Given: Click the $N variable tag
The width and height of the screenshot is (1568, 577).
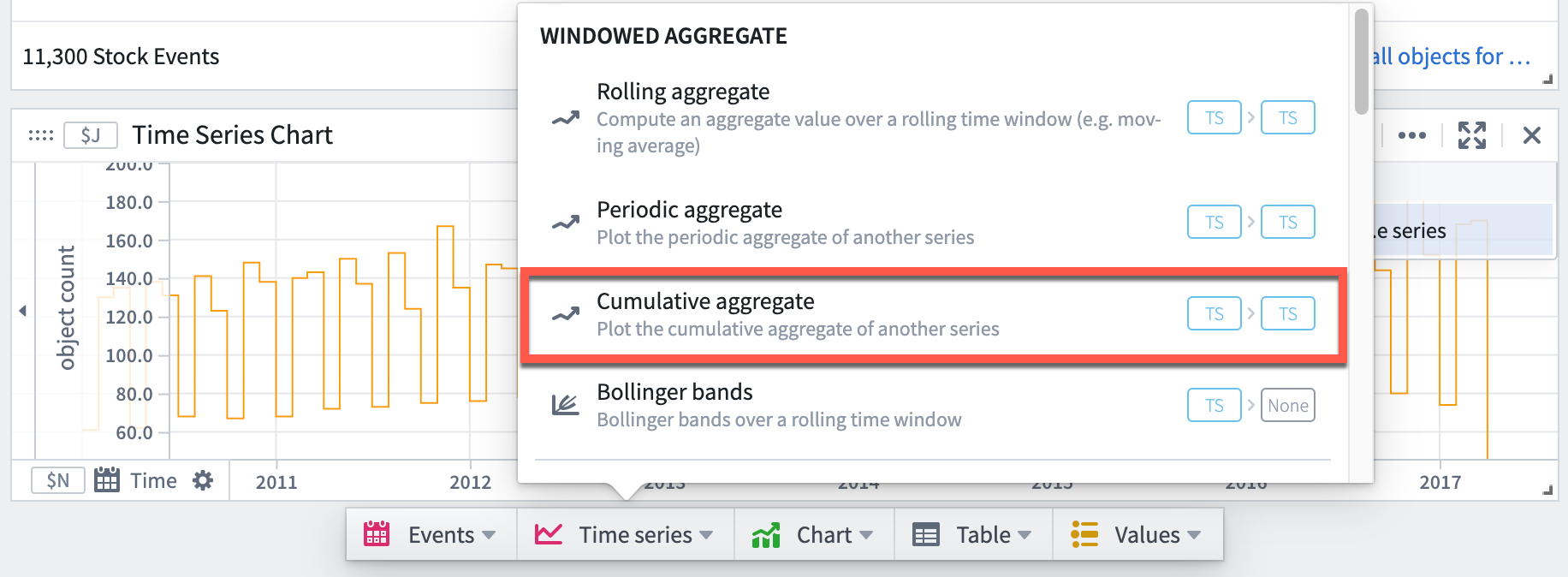Looking at the screenshot, I should coord(58,480).
